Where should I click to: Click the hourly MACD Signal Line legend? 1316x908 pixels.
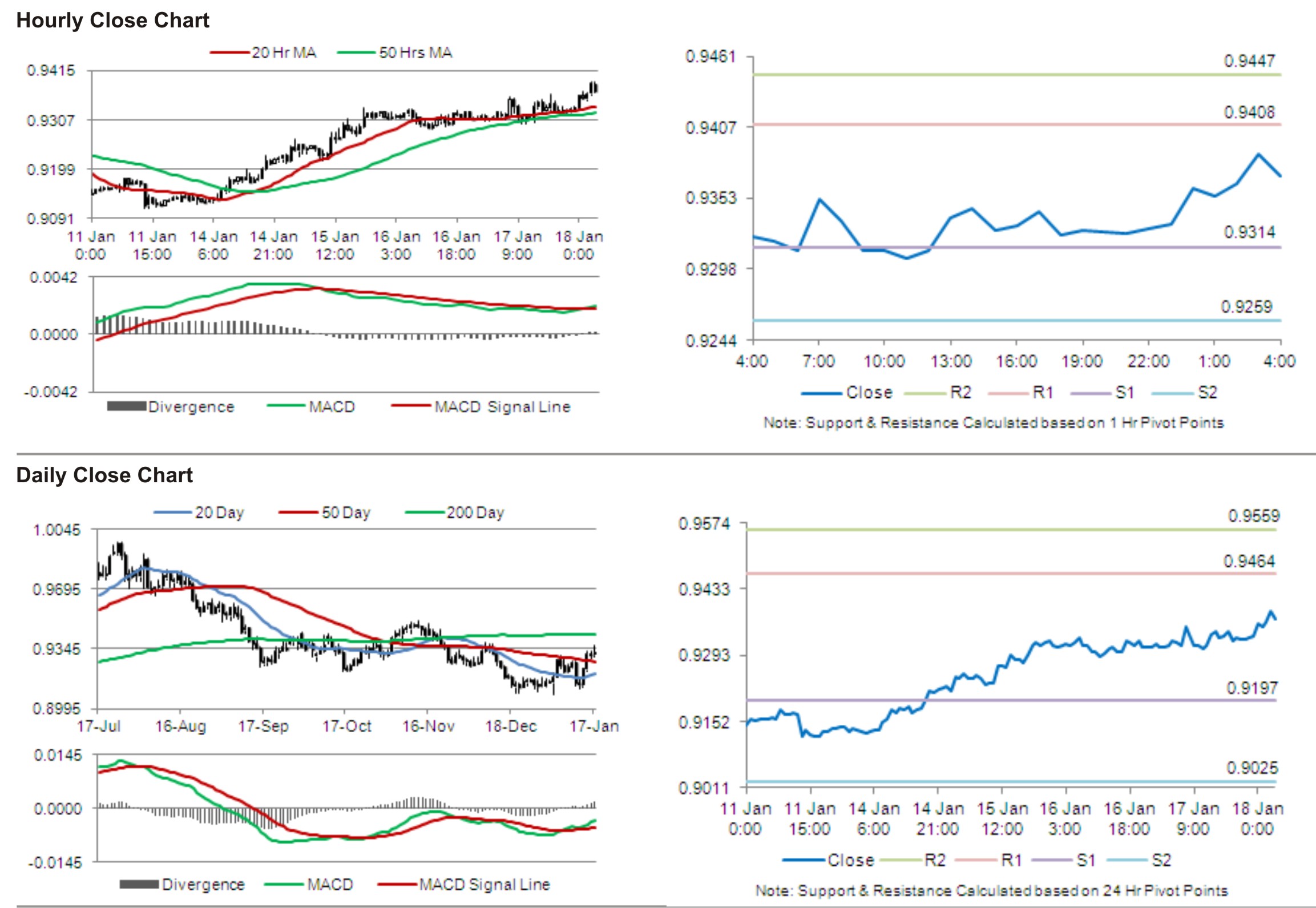481,406
